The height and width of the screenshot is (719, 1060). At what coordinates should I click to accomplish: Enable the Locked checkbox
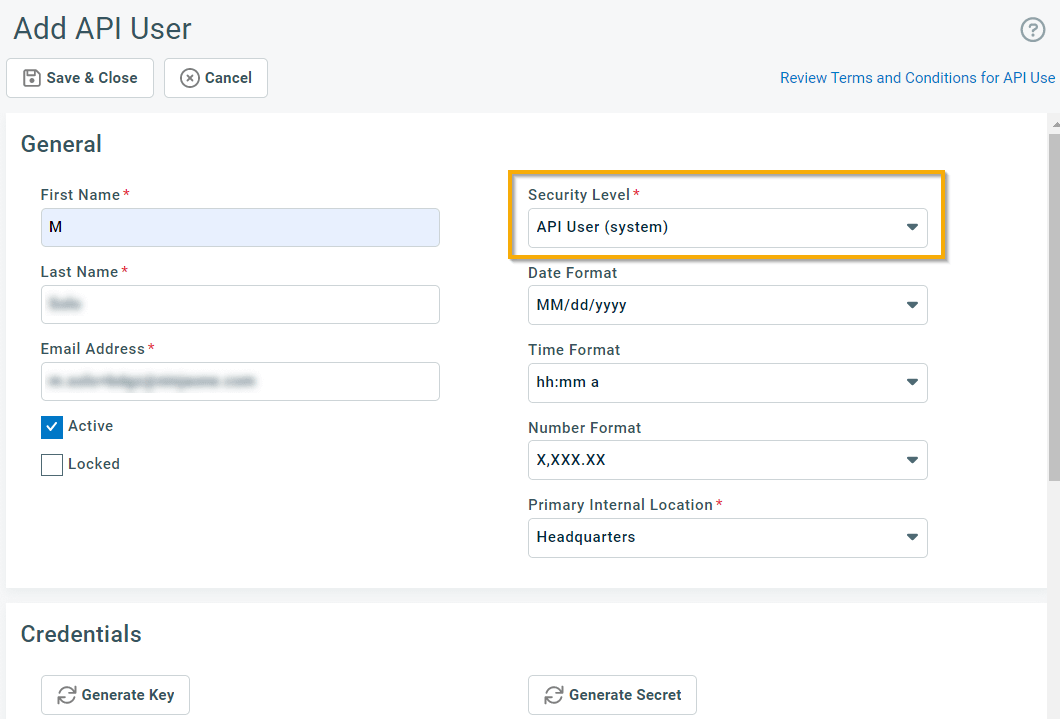52,465
